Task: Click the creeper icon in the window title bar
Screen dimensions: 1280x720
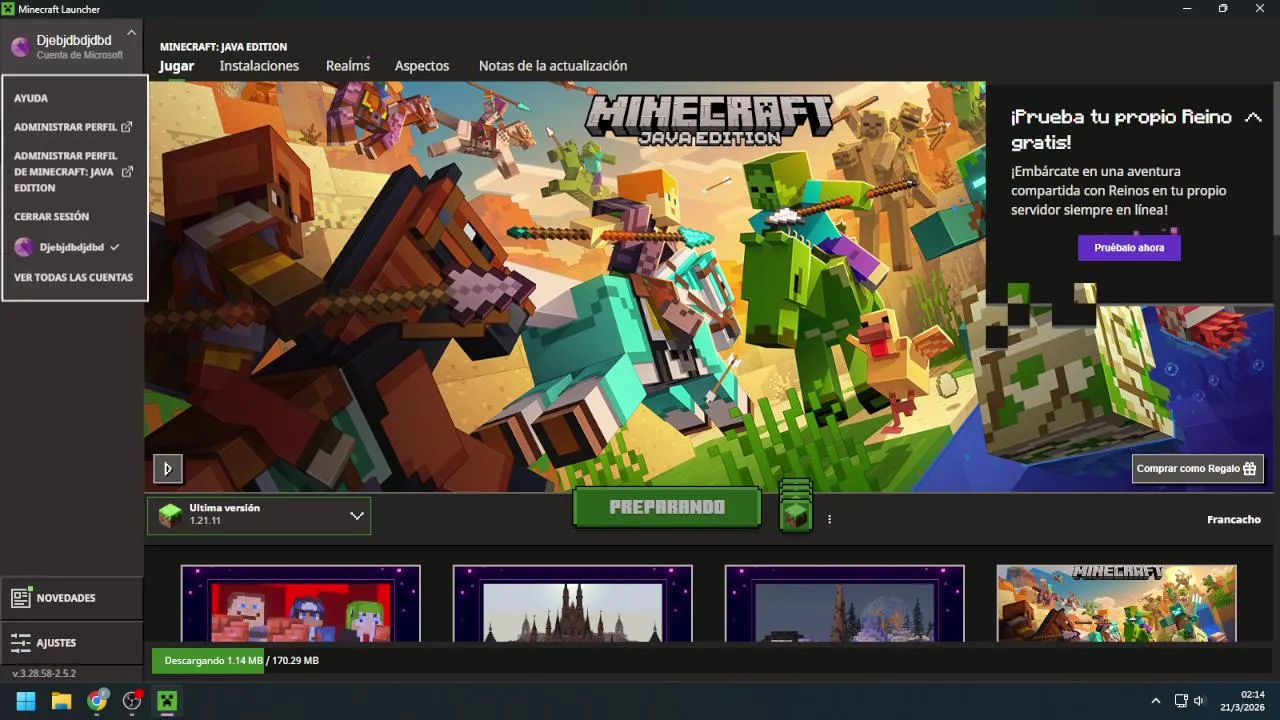Action: click(x=8, y=8)
